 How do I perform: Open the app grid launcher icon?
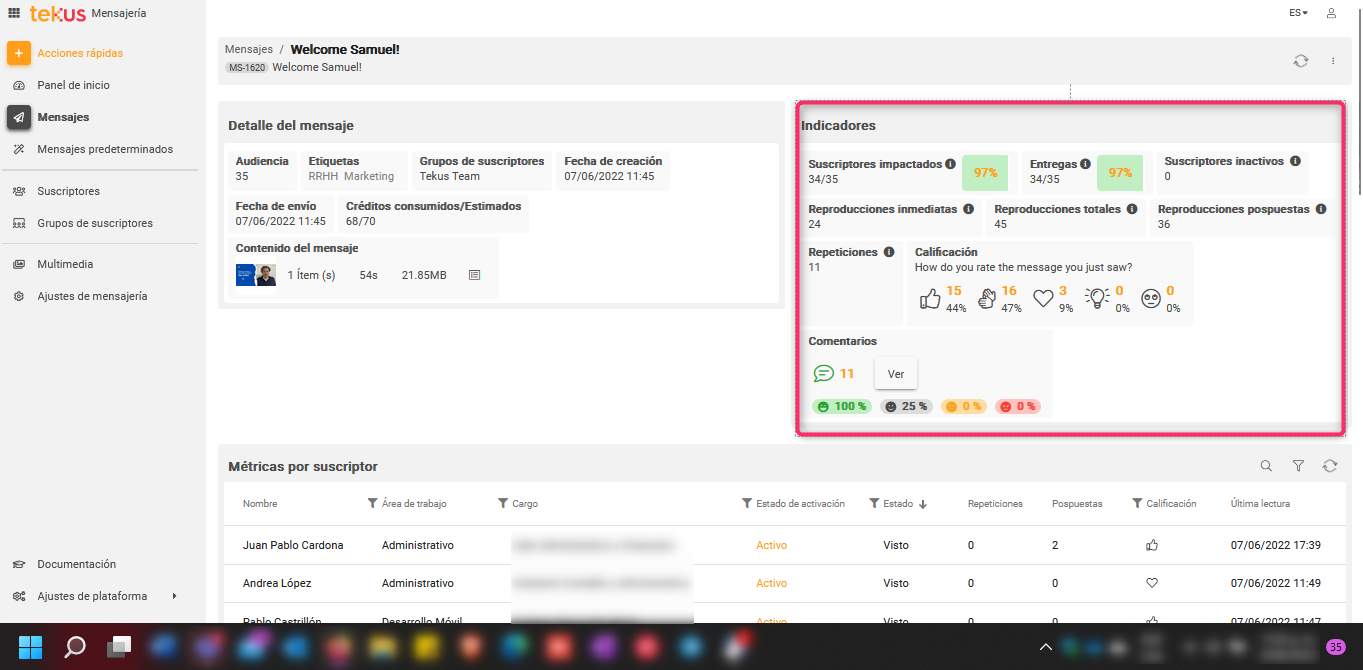coord(14,13)
